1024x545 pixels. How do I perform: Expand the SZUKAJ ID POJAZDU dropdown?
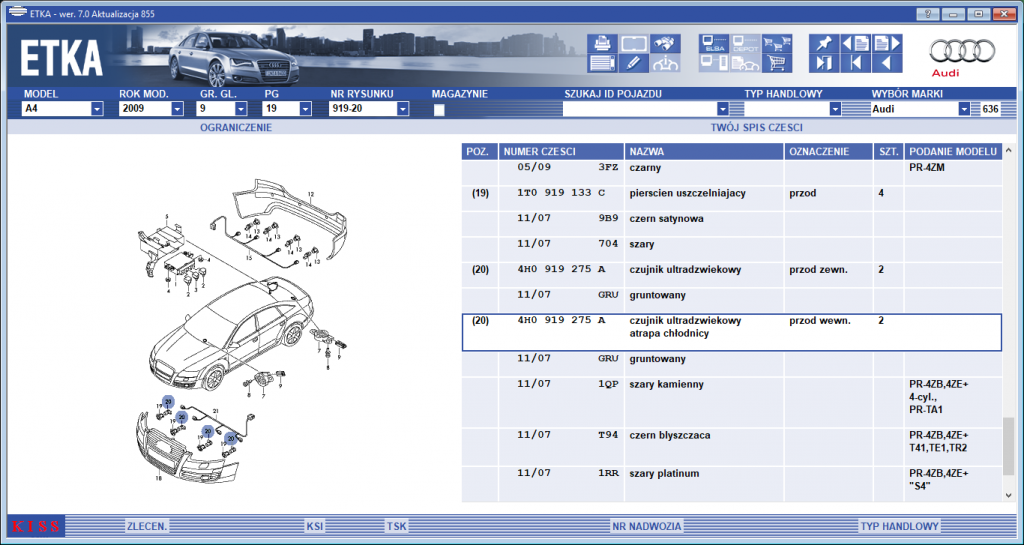722,109
